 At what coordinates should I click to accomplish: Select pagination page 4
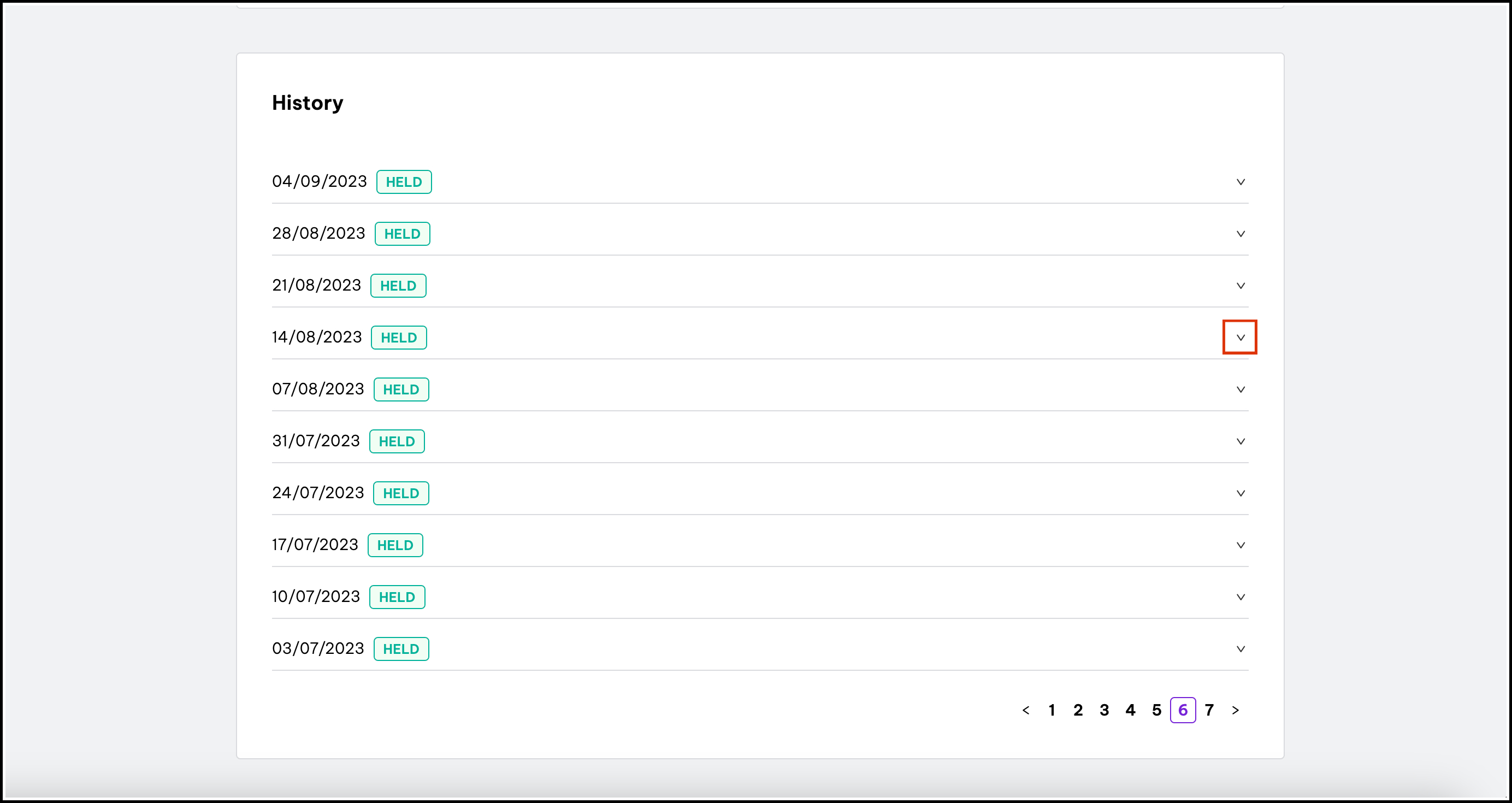[1130, 710]
